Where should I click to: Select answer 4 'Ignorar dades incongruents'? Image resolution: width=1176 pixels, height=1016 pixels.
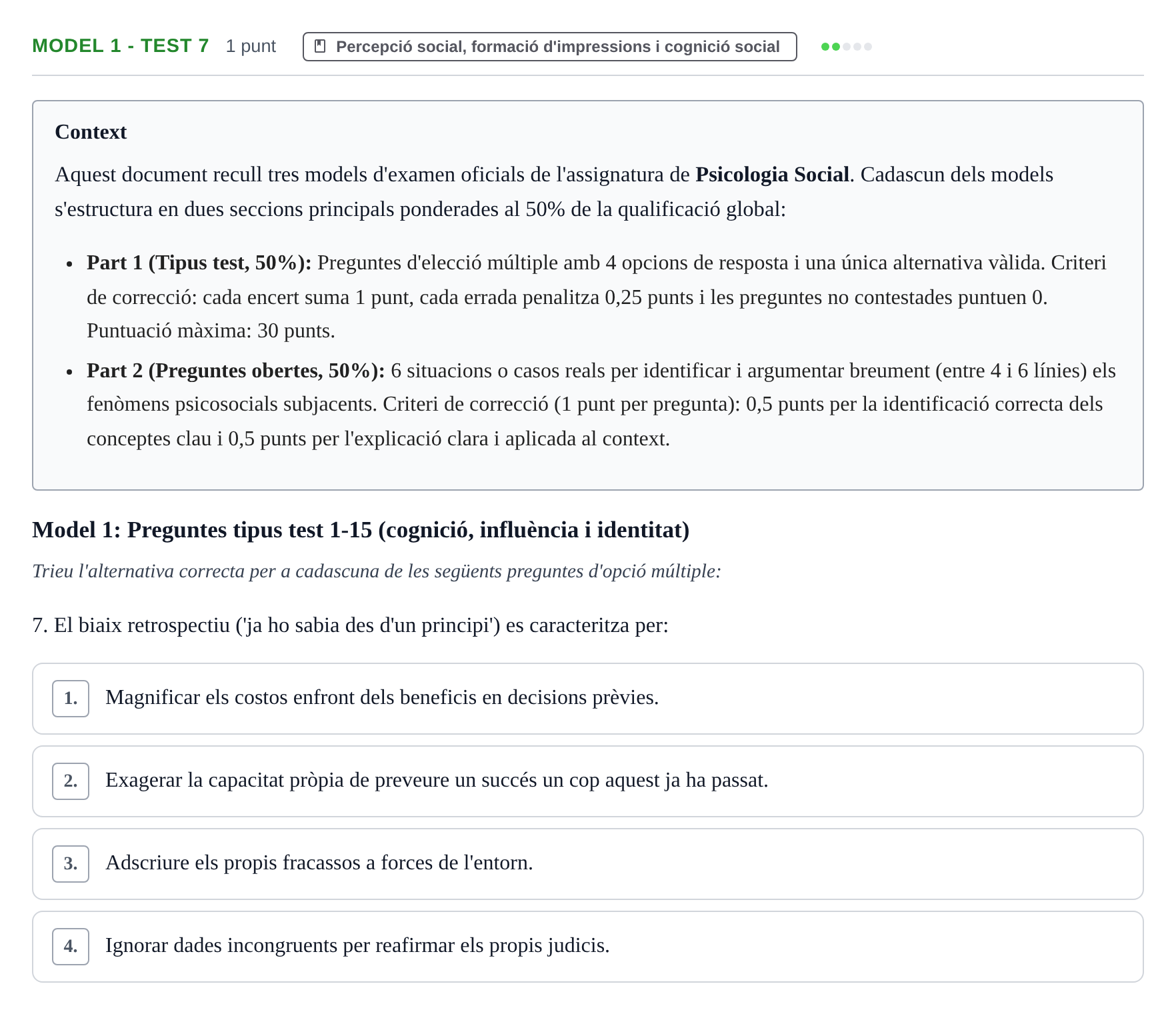tap(588, 947)
